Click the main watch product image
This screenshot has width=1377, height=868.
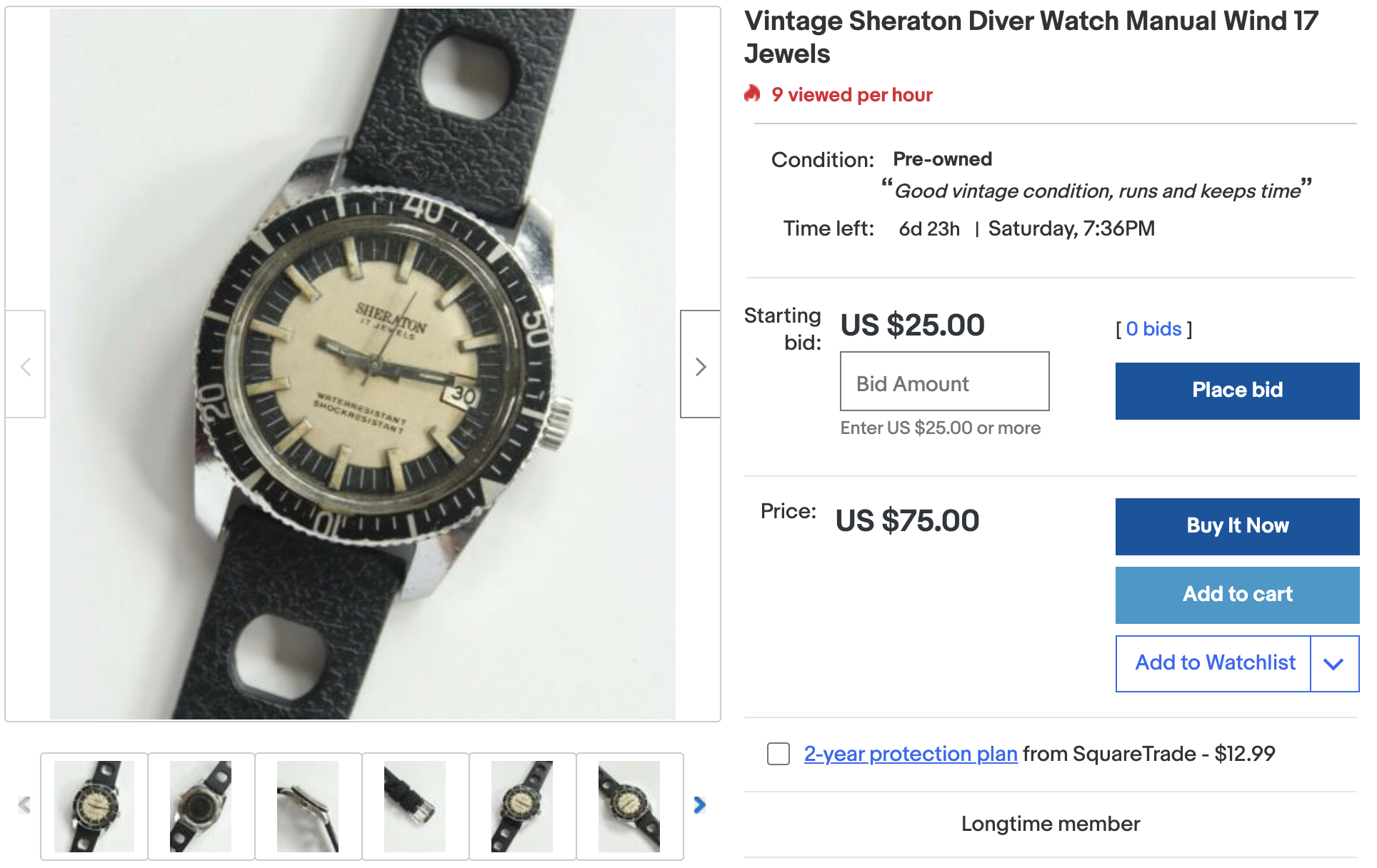[x=363, y=364]
